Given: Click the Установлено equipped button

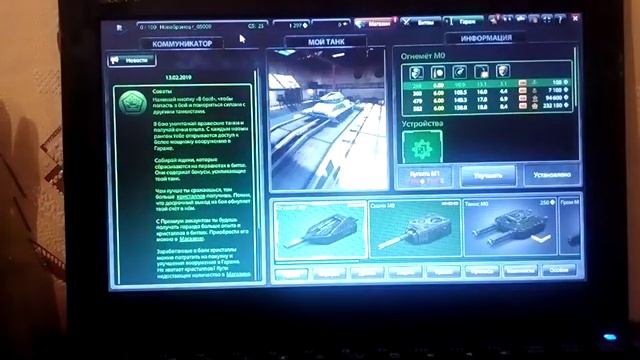Looking at the screenshot, I should coord(551,175).
